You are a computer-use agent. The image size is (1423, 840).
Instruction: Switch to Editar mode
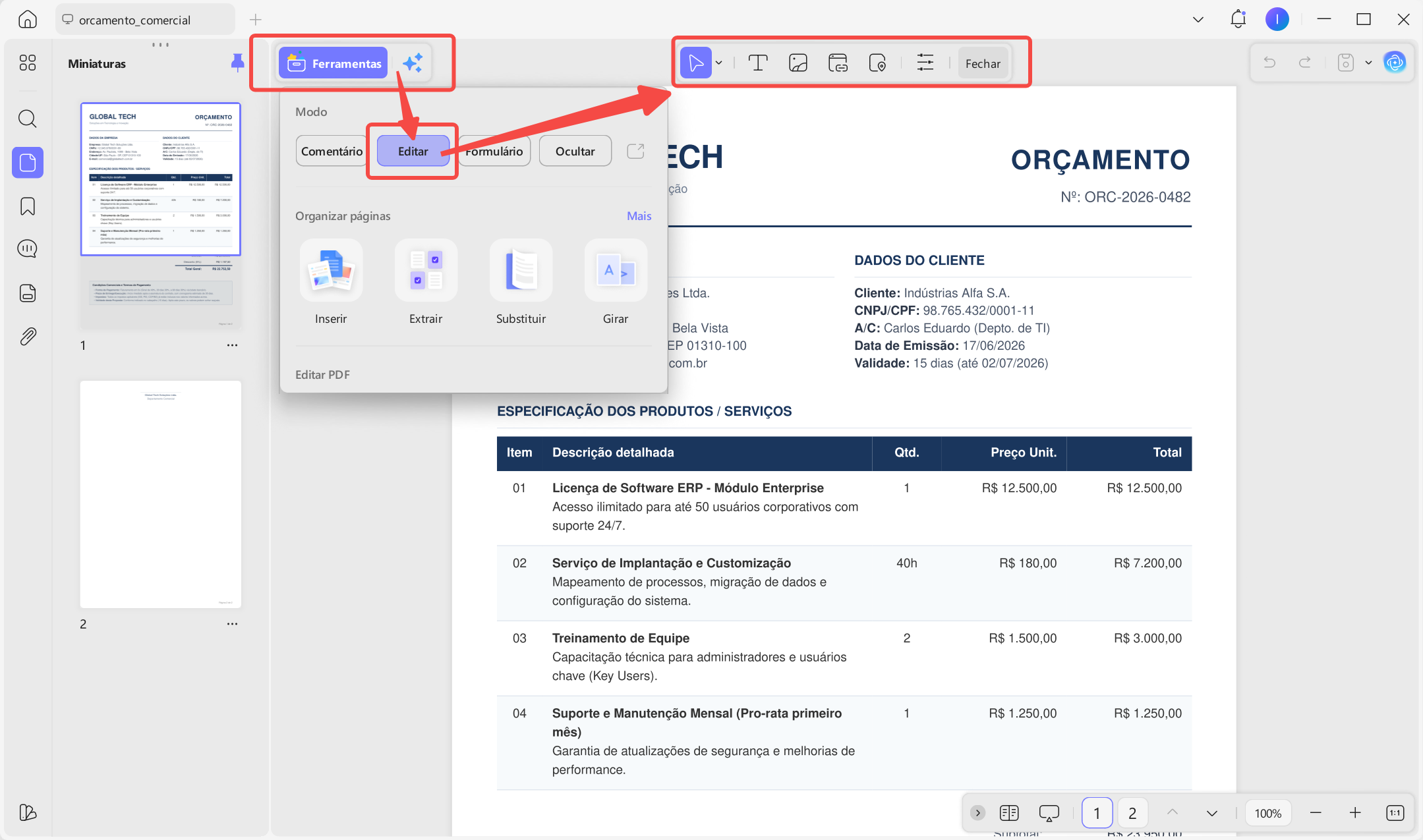(x=413, y=151)
